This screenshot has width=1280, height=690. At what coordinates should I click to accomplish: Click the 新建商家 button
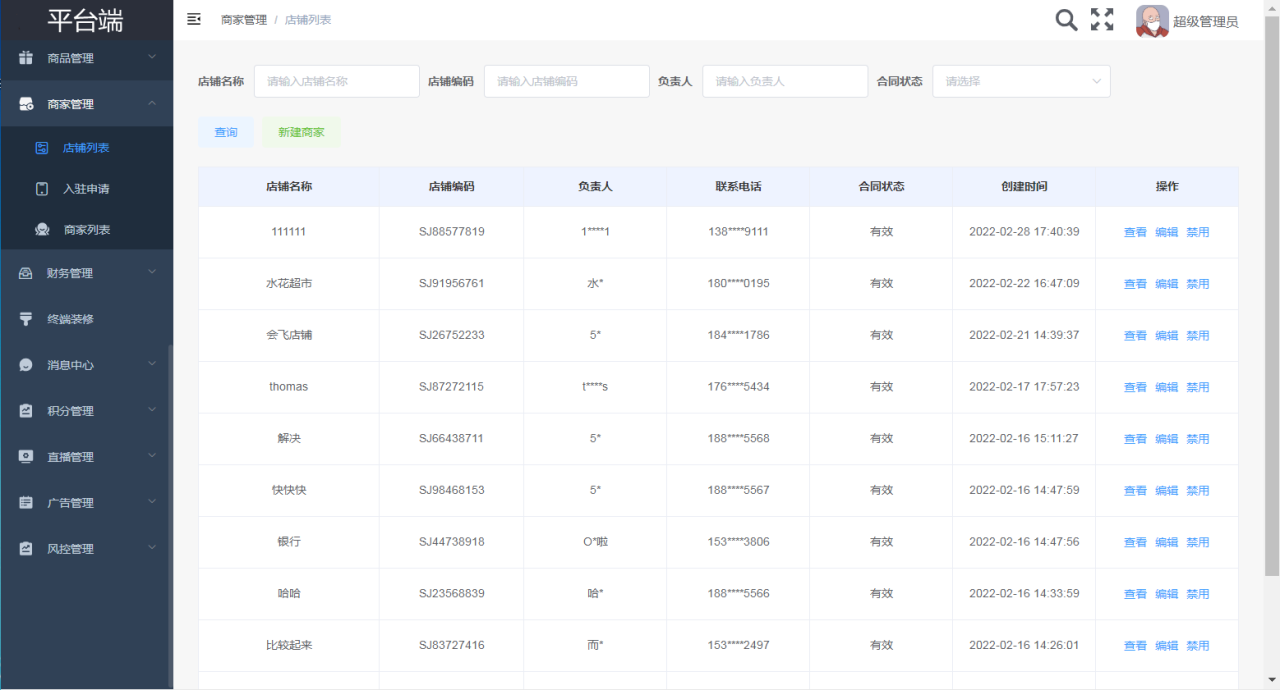coord(301,132)
